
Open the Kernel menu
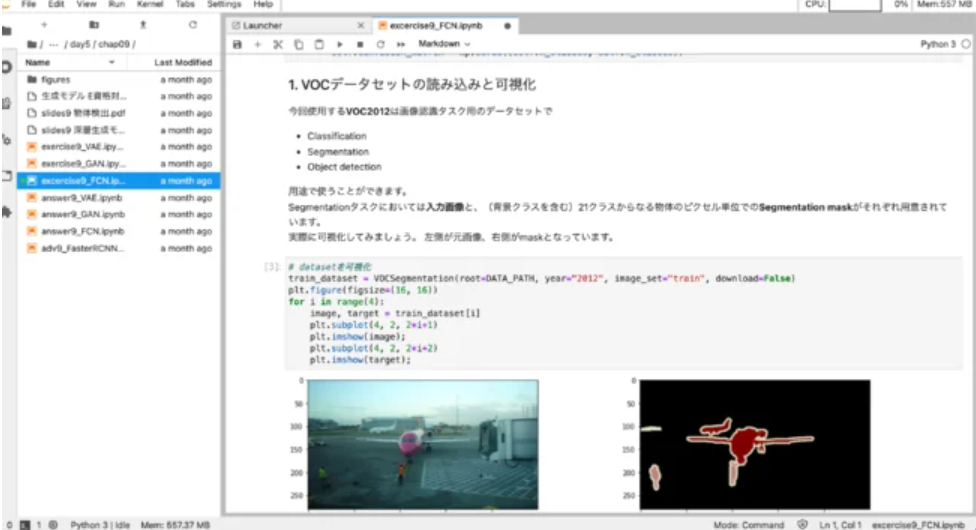tap(150, 4)
